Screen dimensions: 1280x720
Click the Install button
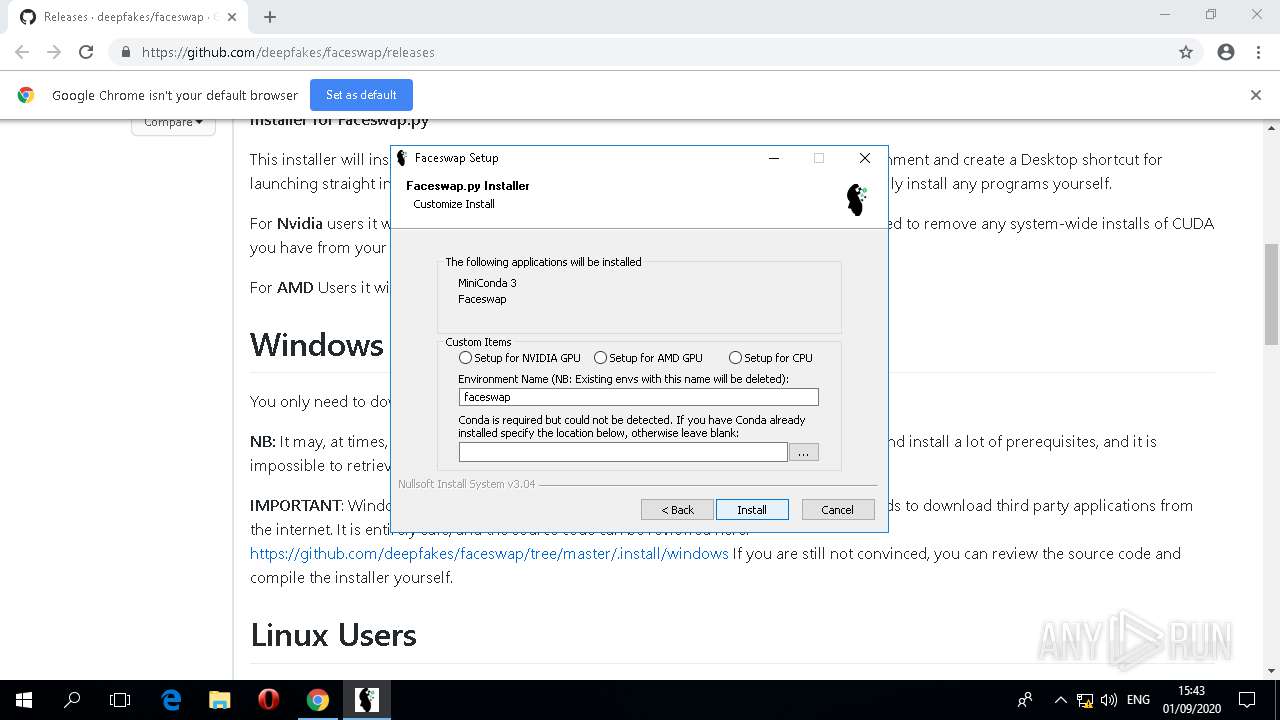coord(752,510)
